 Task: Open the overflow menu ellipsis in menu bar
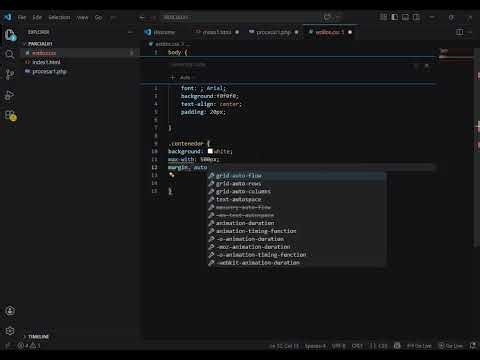pyautogui.click(x=113, y=17)
